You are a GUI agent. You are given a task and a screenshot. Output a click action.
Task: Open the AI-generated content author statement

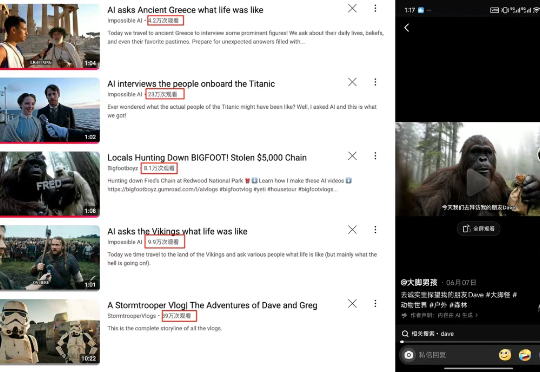440,315
